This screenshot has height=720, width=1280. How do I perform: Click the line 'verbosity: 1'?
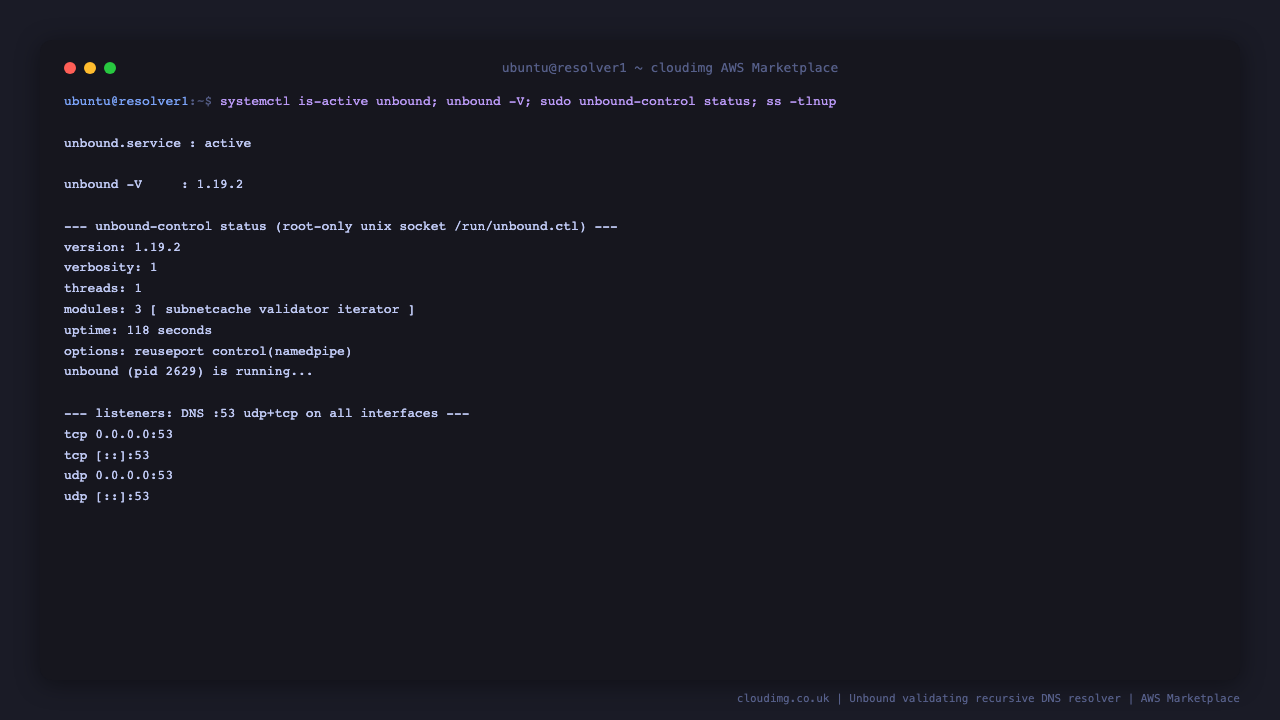click(111, 268)
